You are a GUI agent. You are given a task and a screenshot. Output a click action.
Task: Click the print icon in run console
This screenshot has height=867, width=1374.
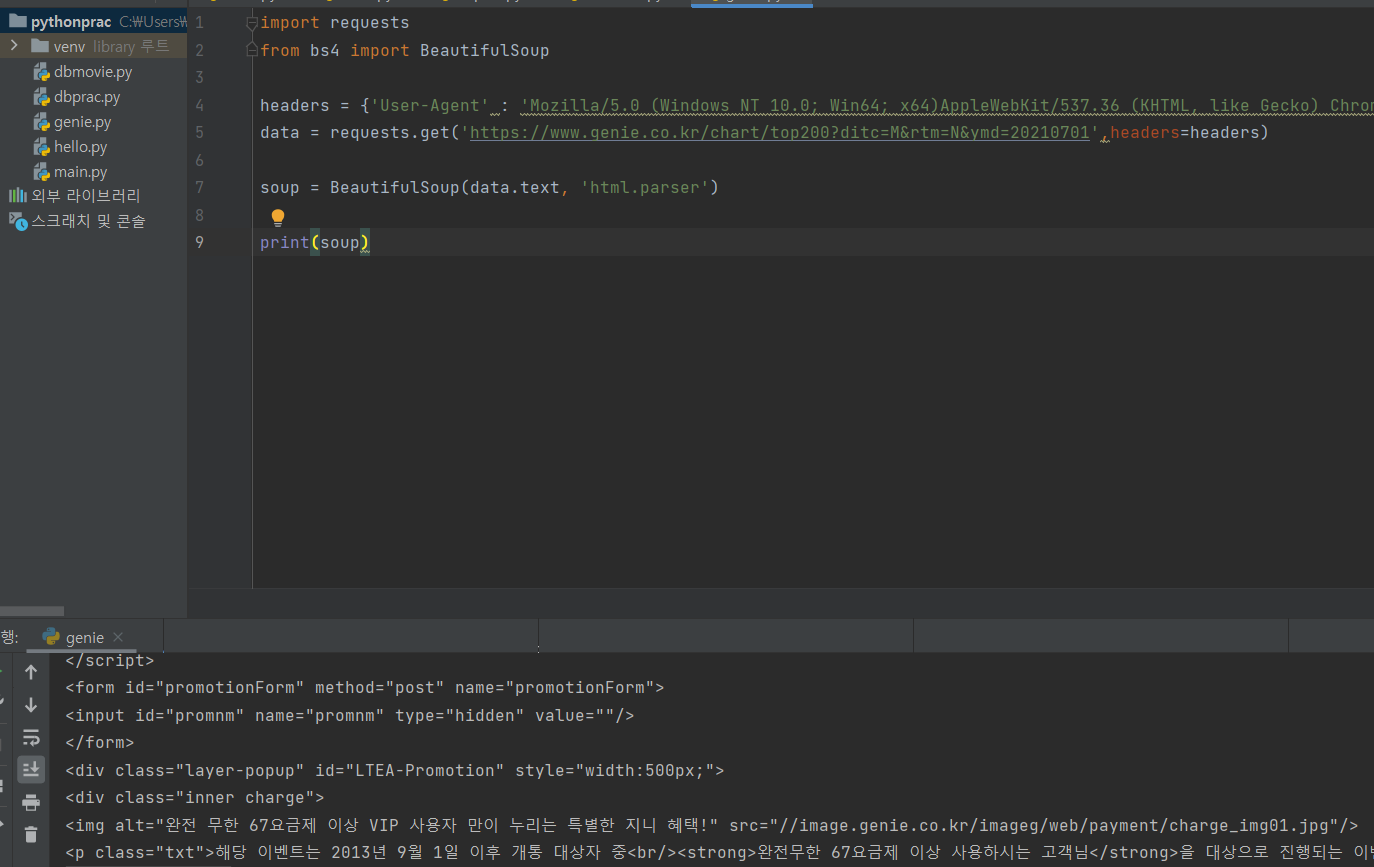(x=31, y=803)
